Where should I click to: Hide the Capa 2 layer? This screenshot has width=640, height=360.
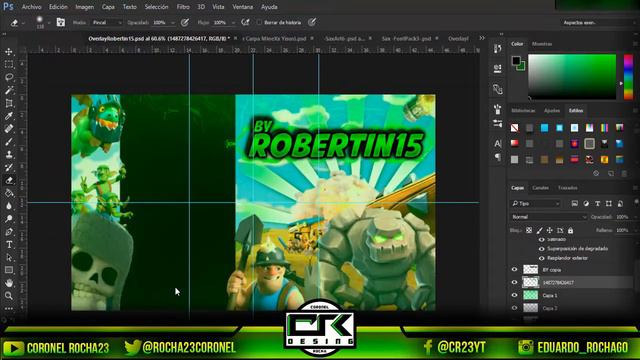514,308
